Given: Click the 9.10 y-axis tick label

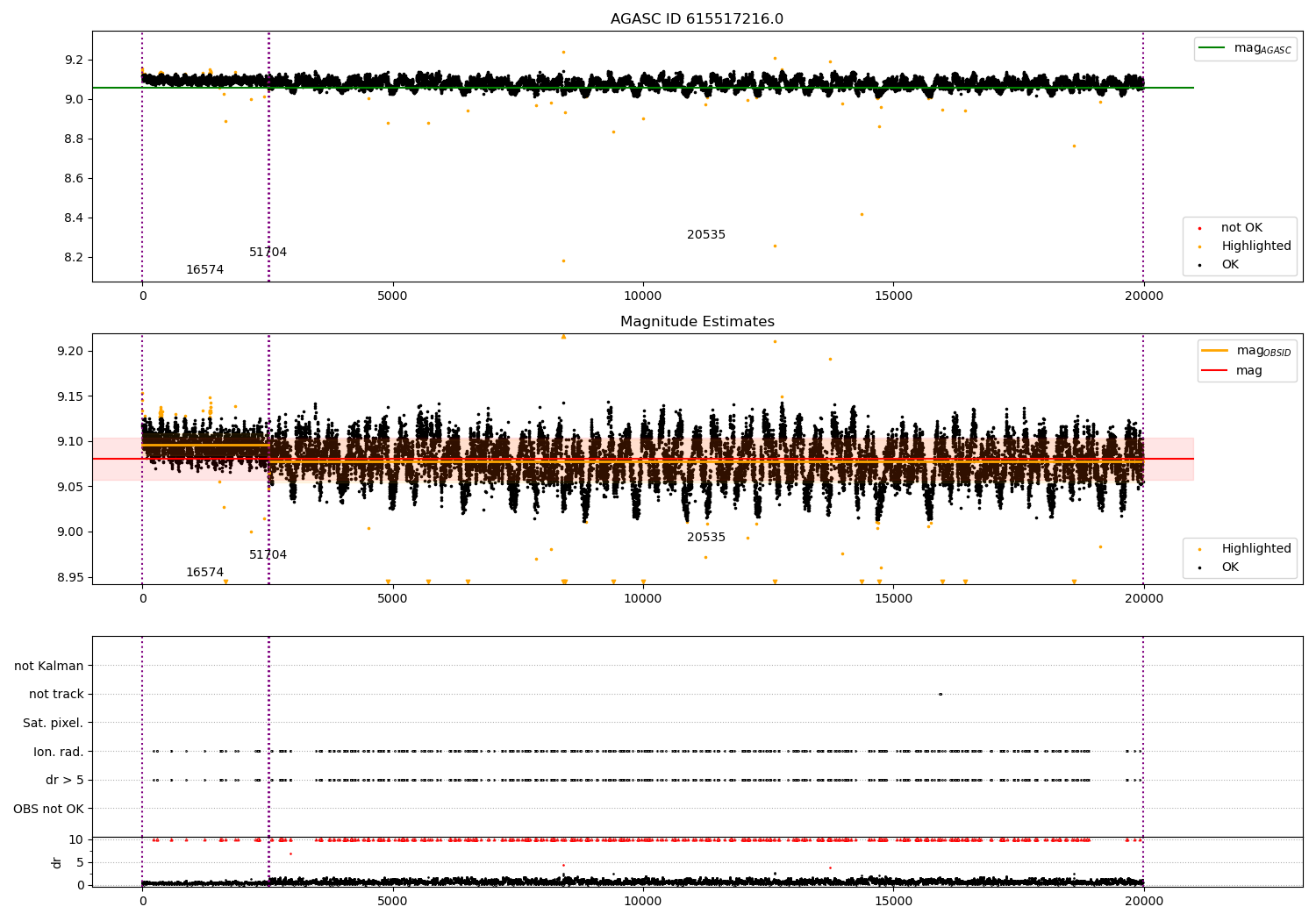Looking at the screenshot, I should [x=70, y=442].
